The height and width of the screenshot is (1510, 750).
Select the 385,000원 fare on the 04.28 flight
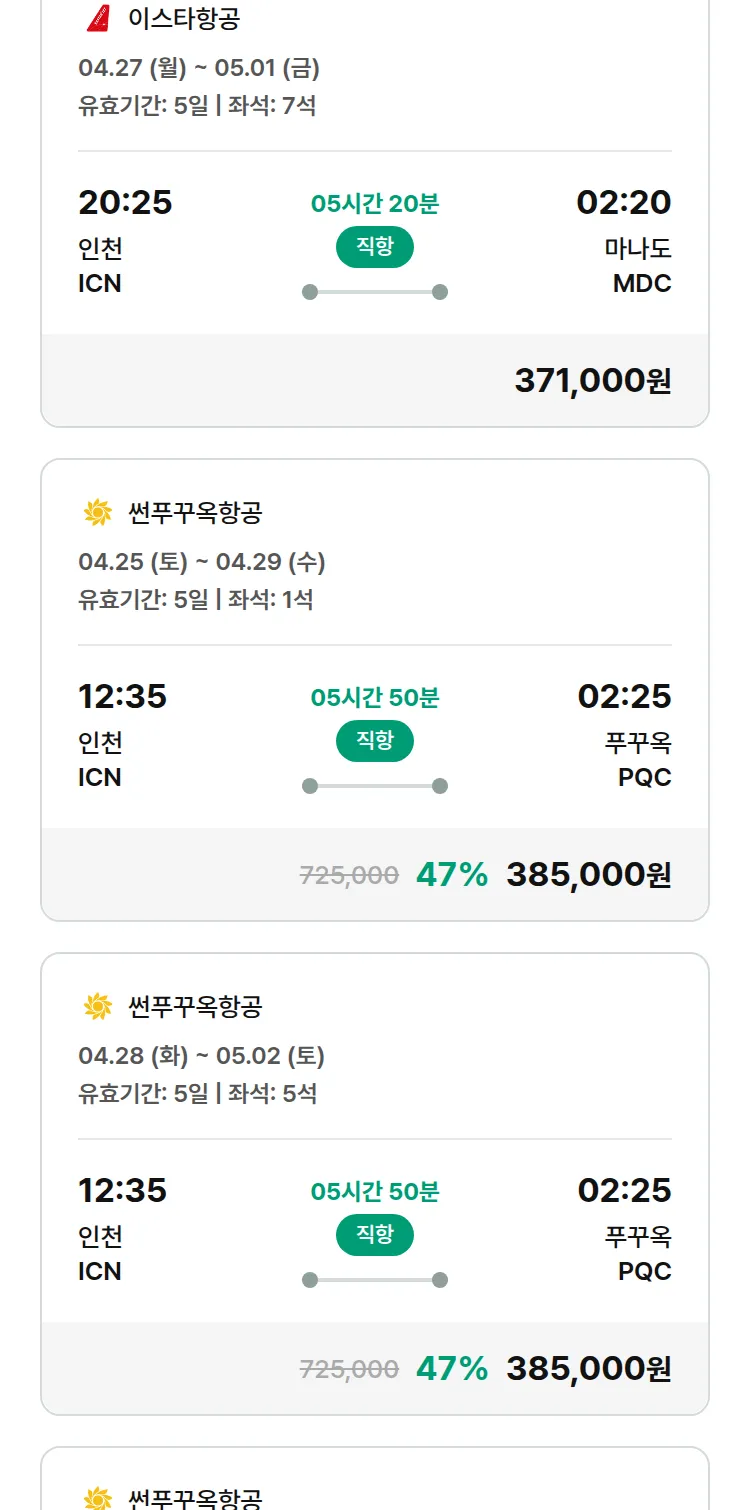[x=588, y=1368]
